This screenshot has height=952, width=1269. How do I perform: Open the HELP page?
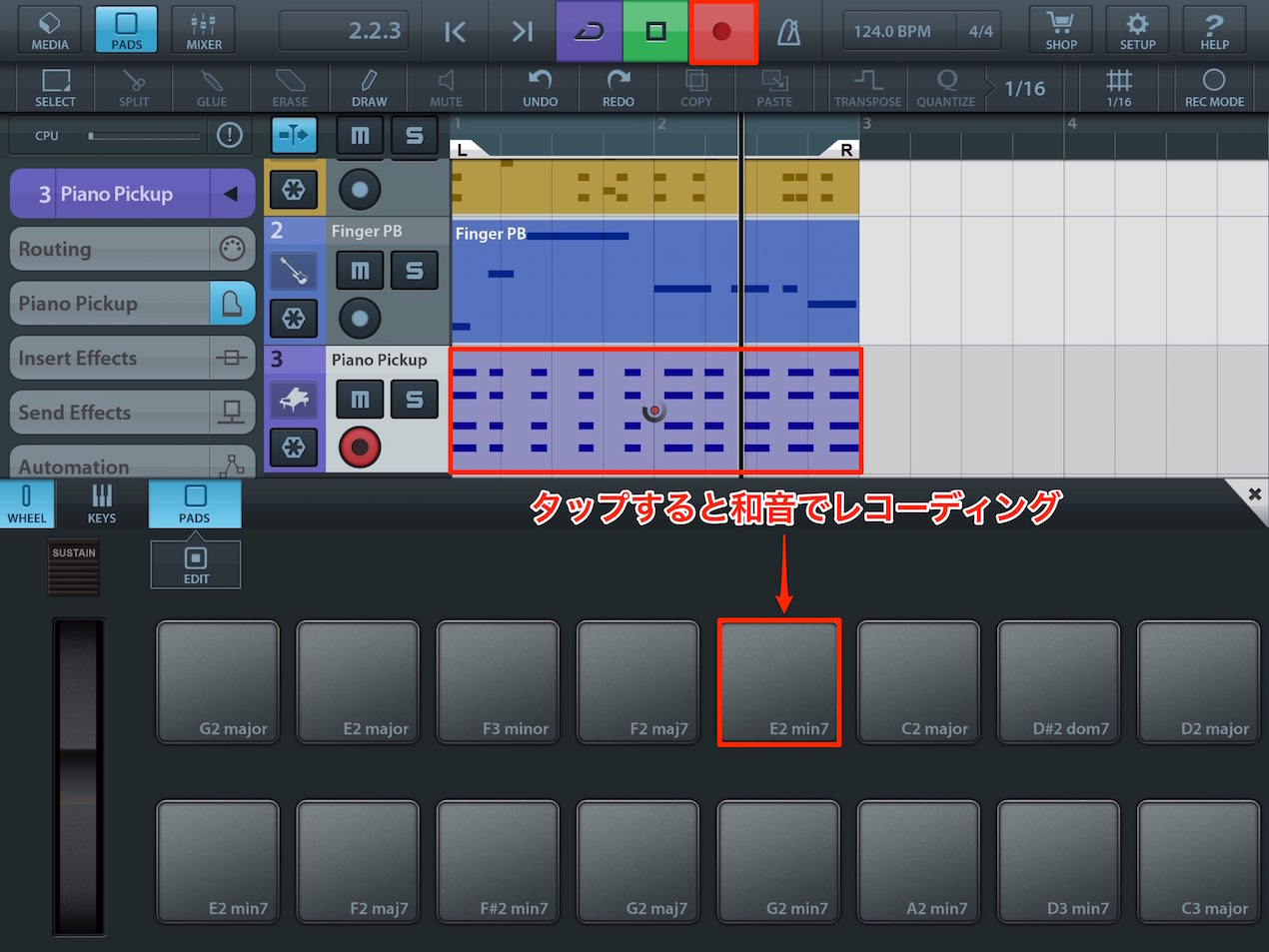pyautogui.click(x=1214, y=30)
